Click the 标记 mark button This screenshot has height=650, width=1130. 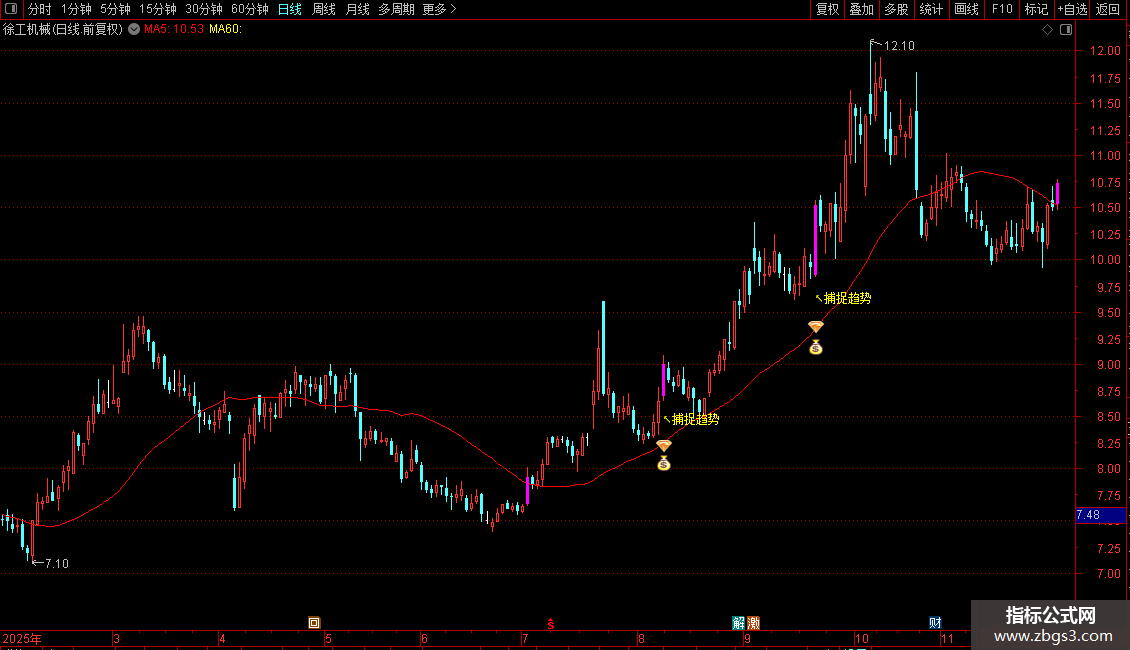tap(1036, 9)
